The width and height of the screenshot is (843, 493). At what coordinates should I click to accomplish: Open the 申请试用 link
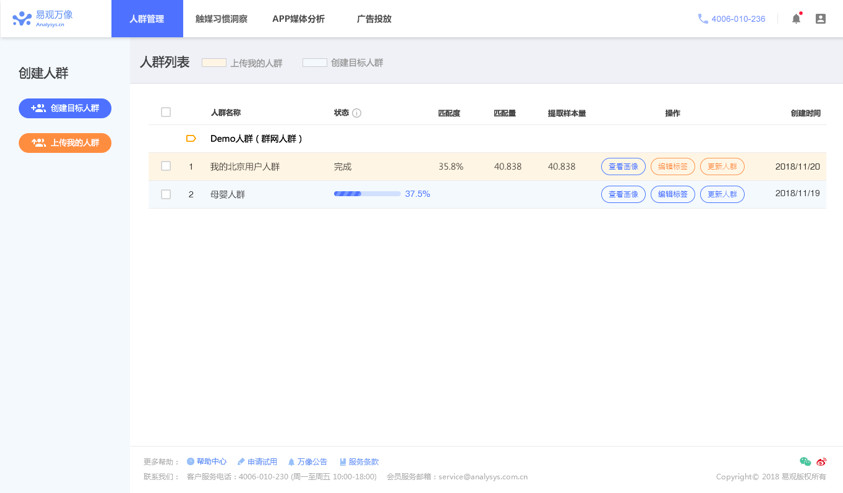[262, 461]
